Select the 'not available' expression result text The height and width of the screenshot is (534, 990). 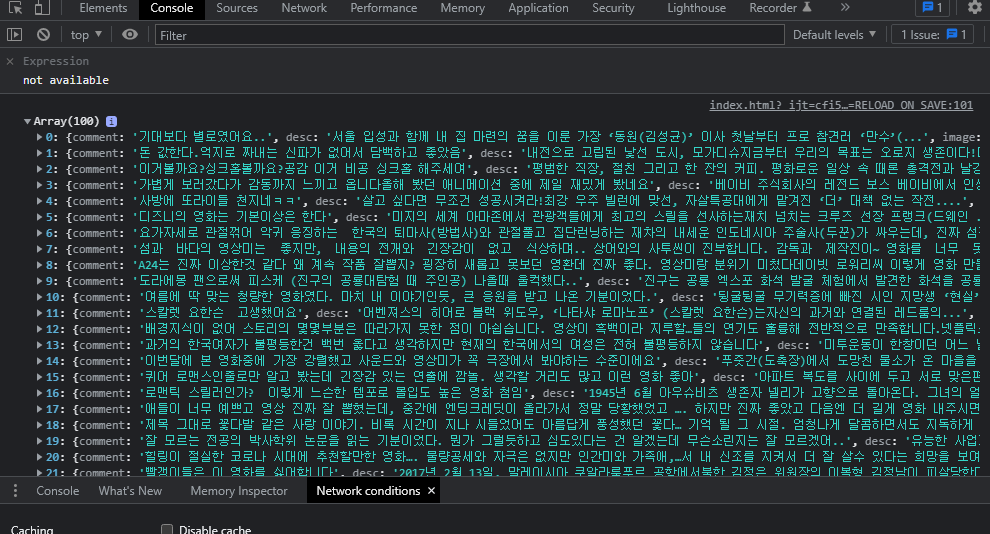[66, 80]
